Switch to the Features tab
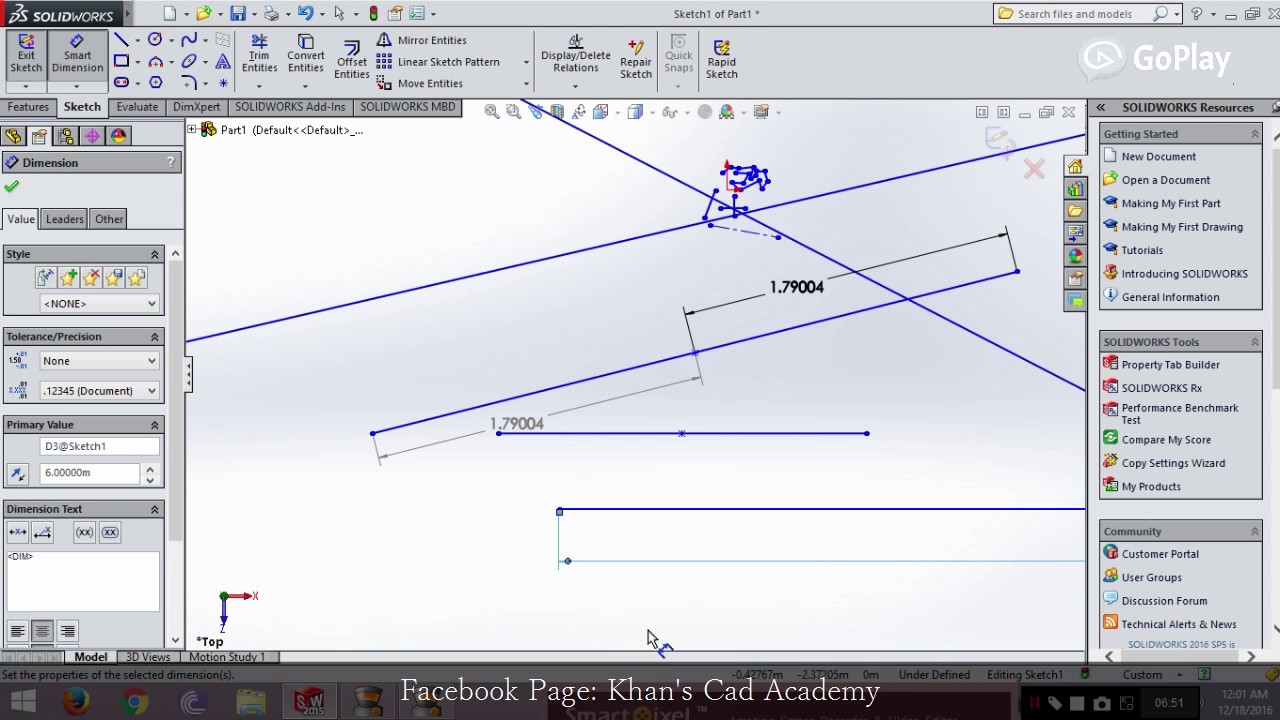This screenshot has height=720, width=1280. pyautogui.click(x=28, y=107)
